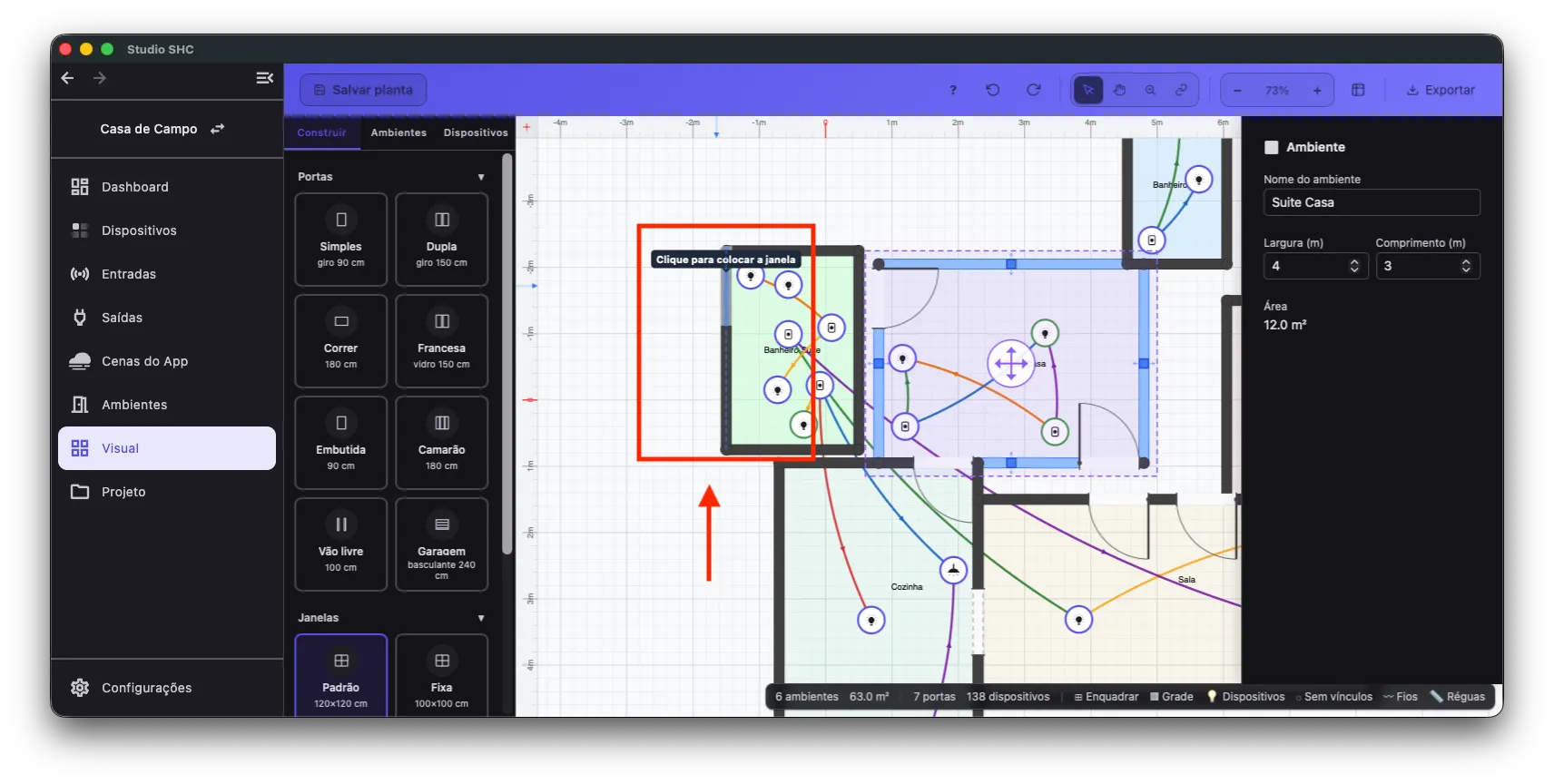Select the hand pan tool
Image resolution: width=1554 pixels, height=784 pixels.
1119,90
